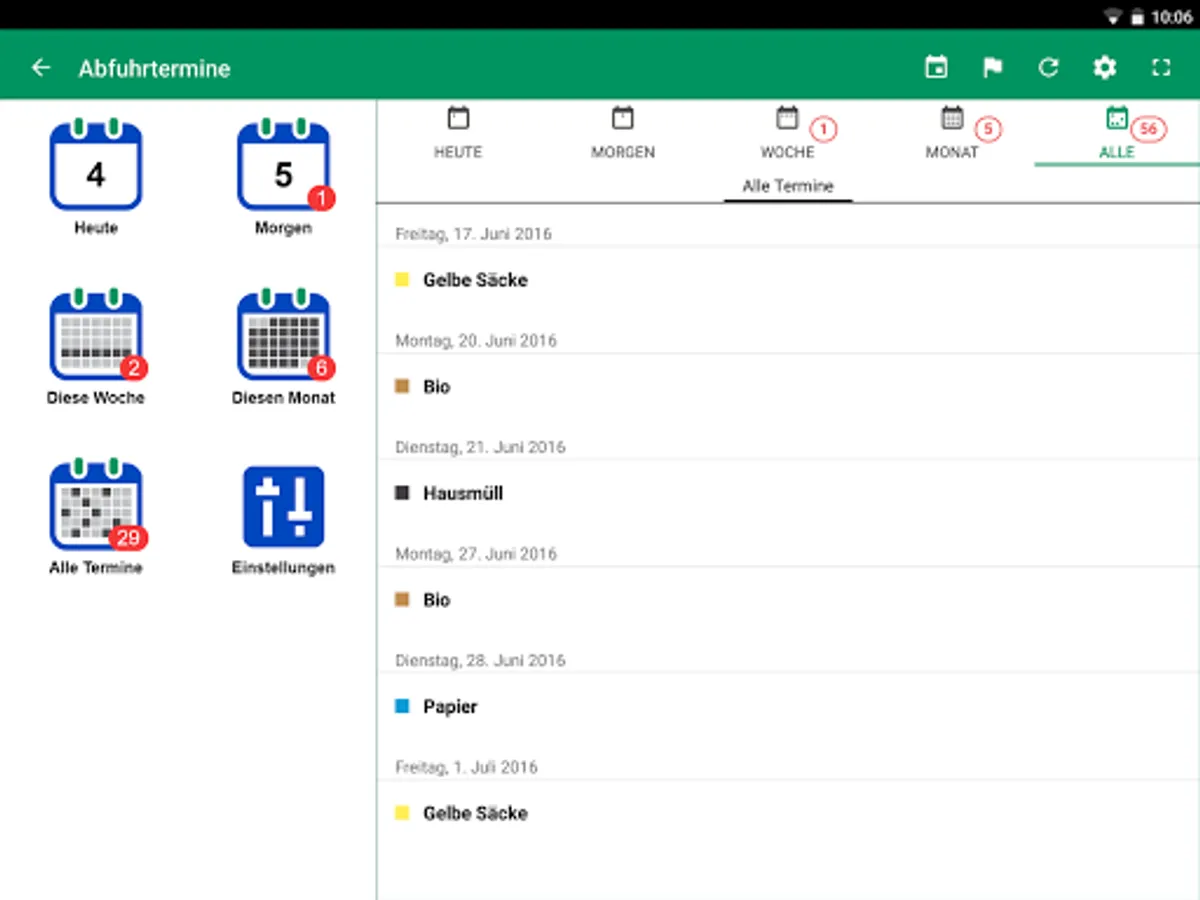This screenshot has height=900, width=1200.
Task: Open Gelbe Säcke entry for 1. Juli
Action: (x=788, y=813)
